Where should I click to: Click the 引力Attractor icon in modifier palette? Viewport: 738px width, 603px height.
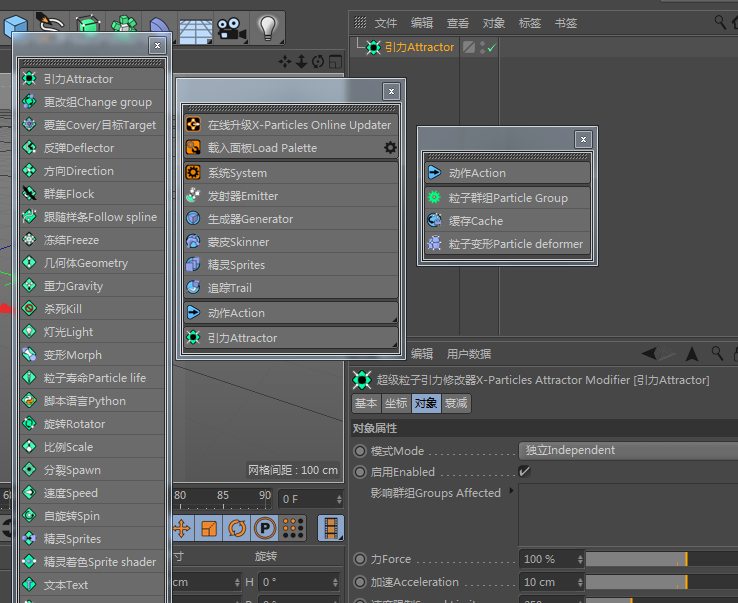[29, 79]
